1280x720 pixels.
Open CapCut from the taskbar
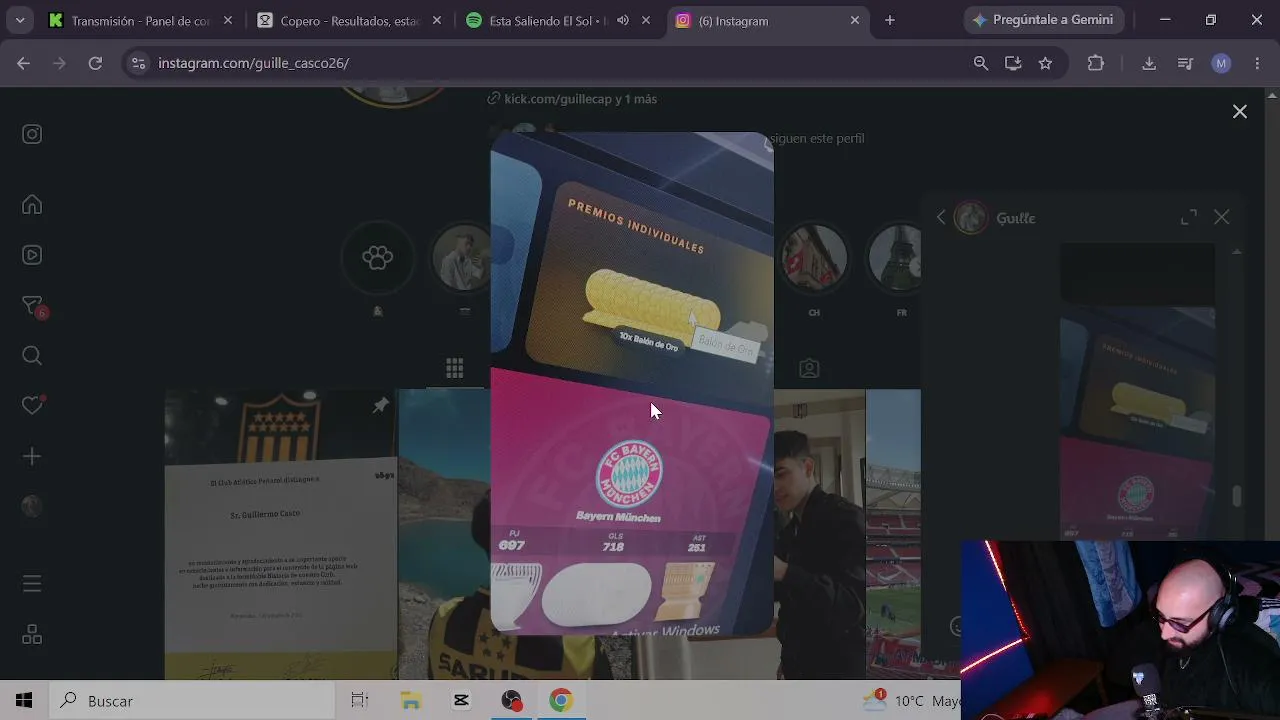(x=461, y=701)
